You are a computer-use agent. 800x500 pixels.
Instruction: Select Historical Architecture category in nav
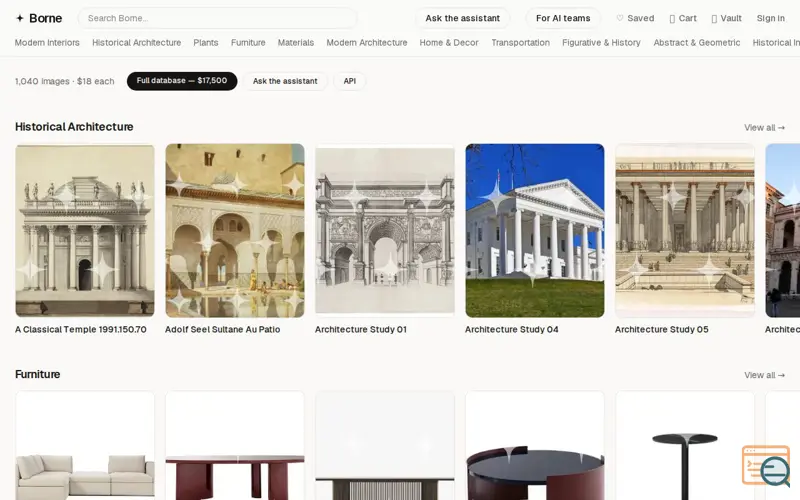tap(136, 43)
